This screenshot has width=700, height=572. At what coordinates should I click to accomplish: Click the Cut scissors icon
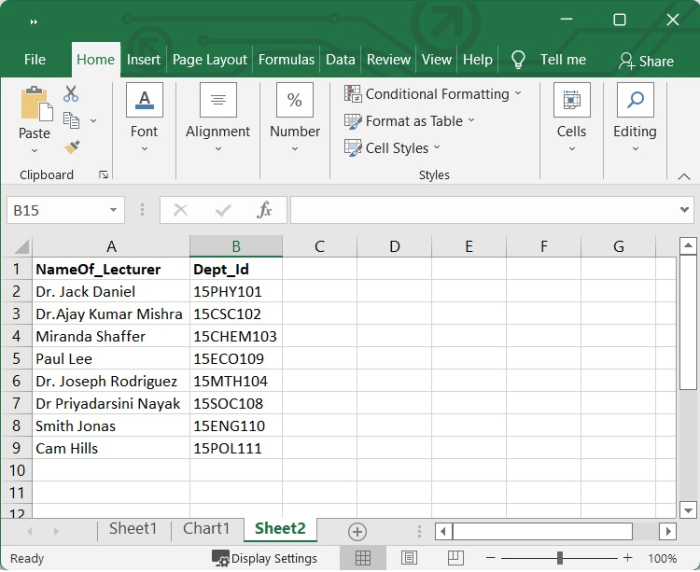pyautogui.click(x=71, y=94)
